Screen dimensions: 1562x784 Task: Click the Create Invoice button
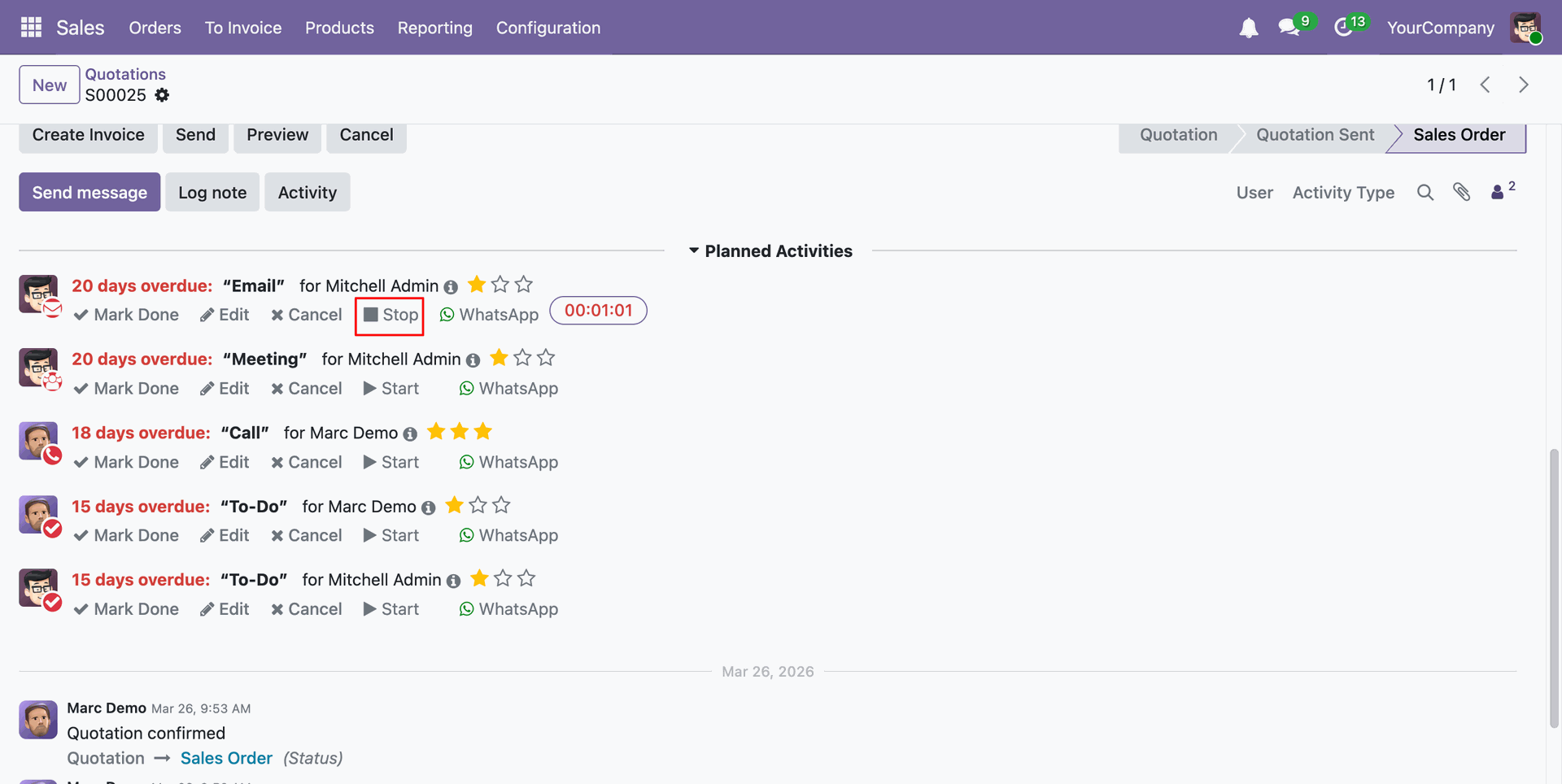click(88, 135)
